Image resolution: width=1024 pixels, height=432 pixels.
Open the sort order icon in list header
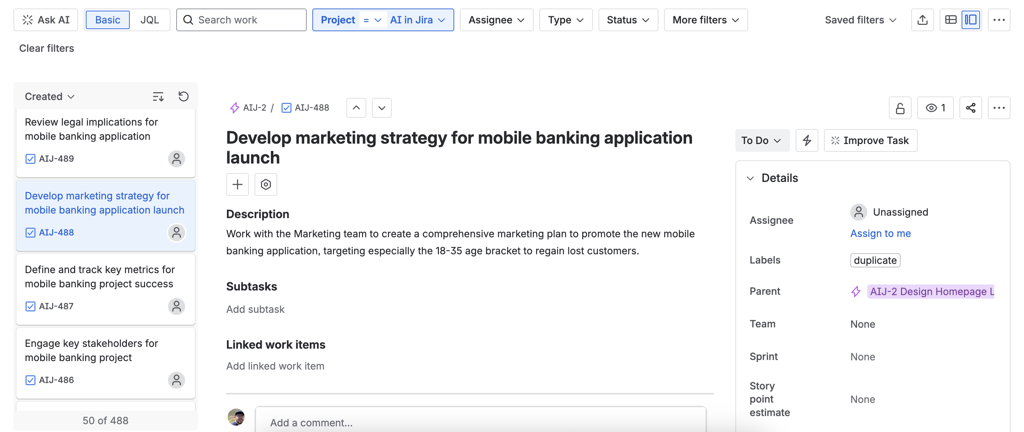[158, 97]
